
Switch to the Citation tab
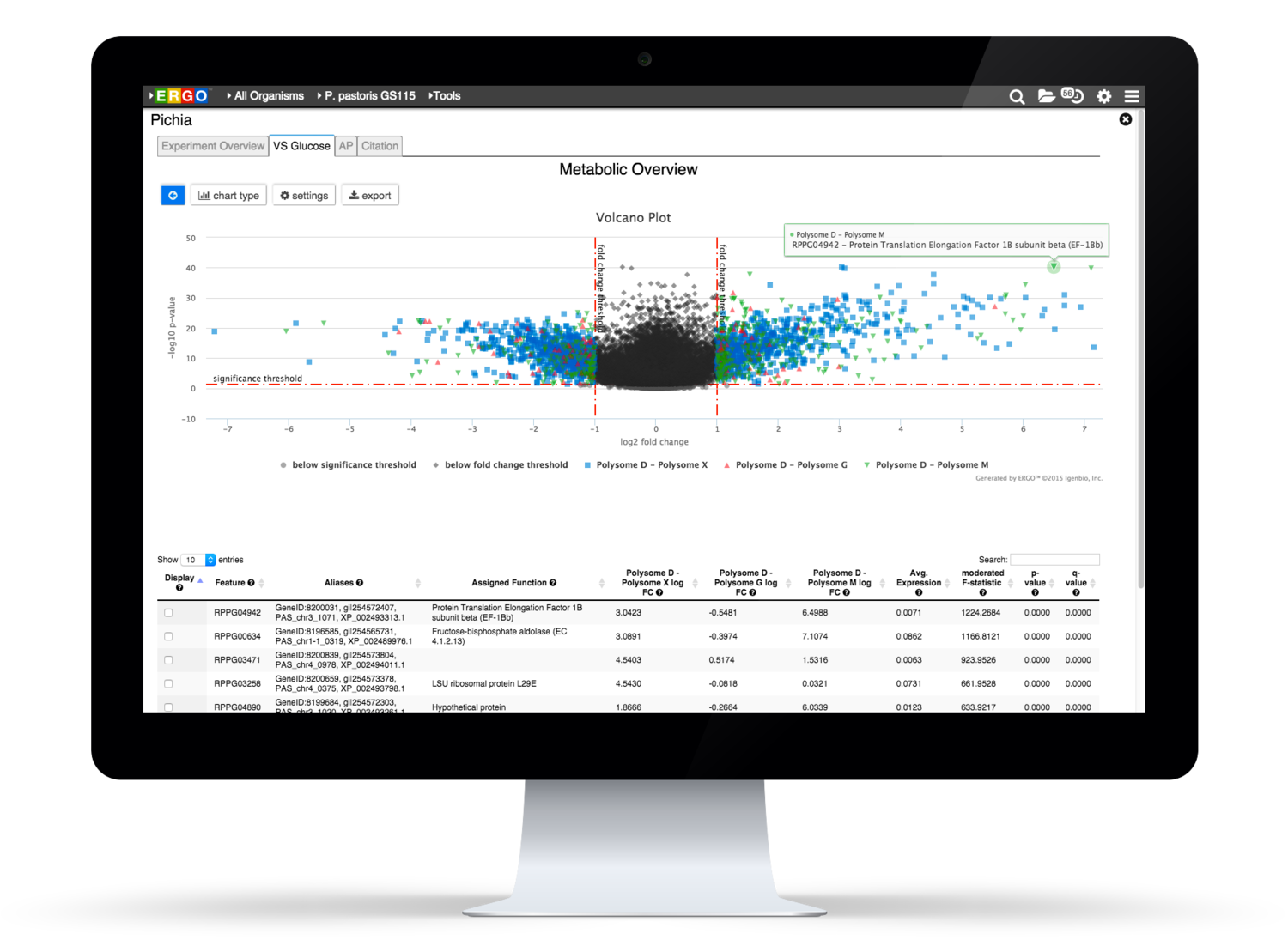[380, 146]
